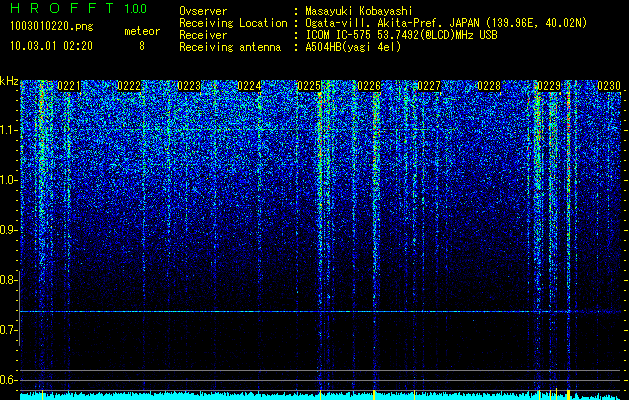Click the kHz axis unit label
The height and width of the screenshot is (400, 629).
(9, 81)
